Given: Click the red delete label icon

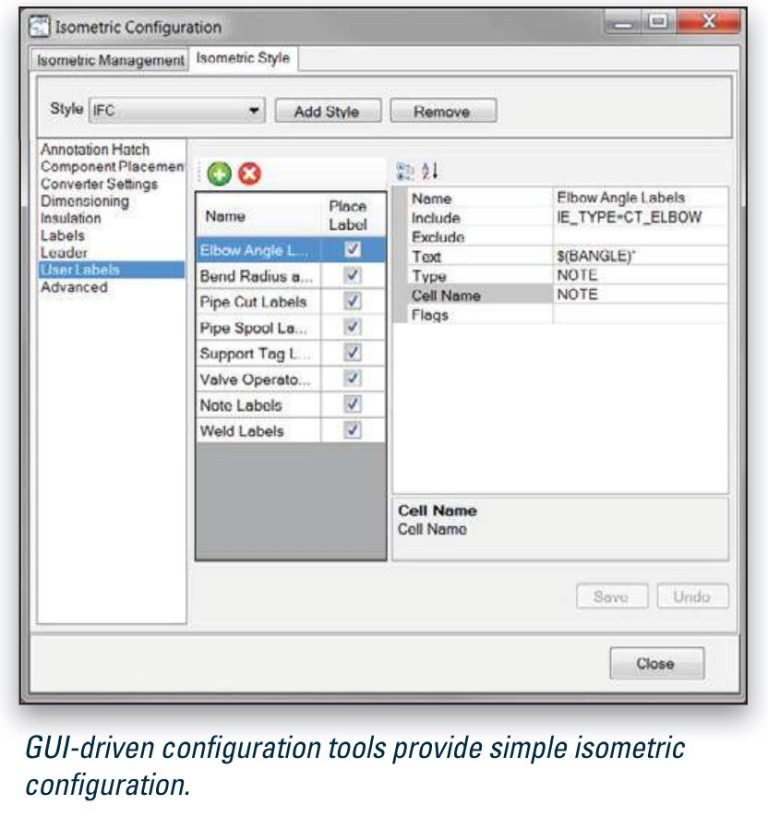Looking at the screenshot, I should pyautogui.click(x=247, y=173).
